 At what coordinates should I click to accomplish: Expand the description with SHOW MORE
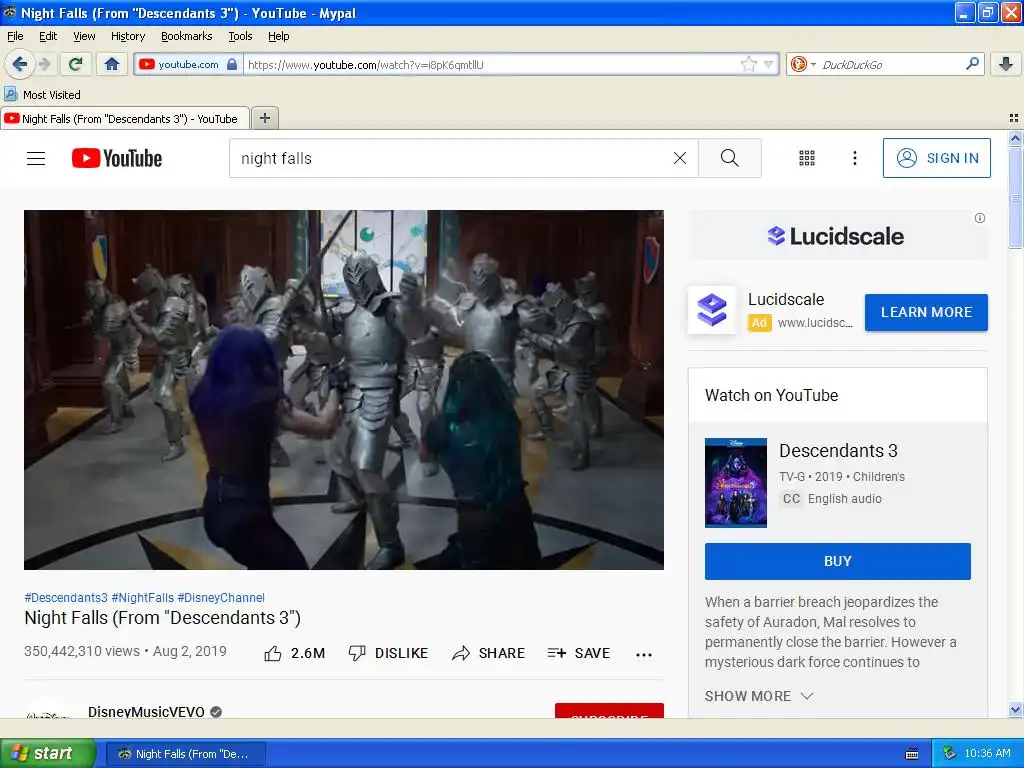pyautogui.click(x=759, y=696)
